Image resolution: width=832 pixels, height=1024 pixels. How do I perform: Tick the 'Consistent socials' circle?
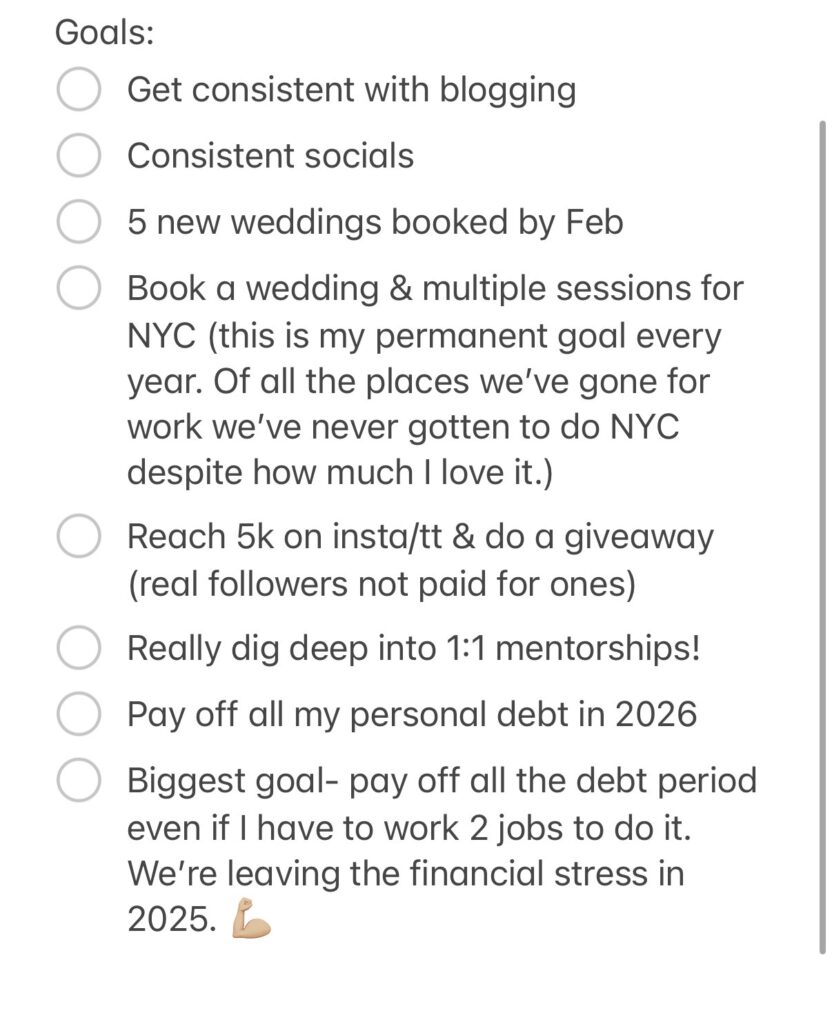78,156
